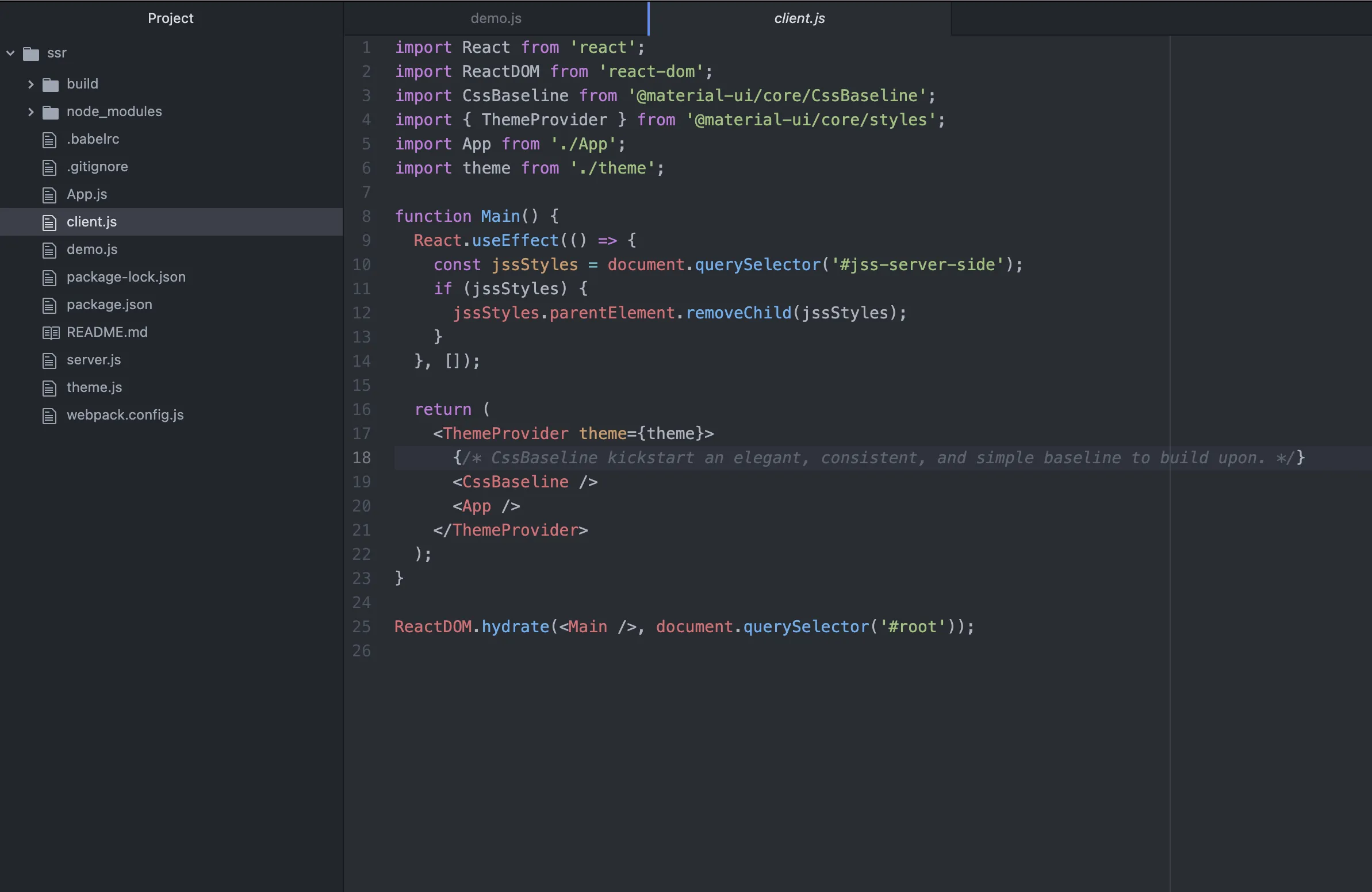
Task: Click the Main function name
Action: tap(500, 217)
